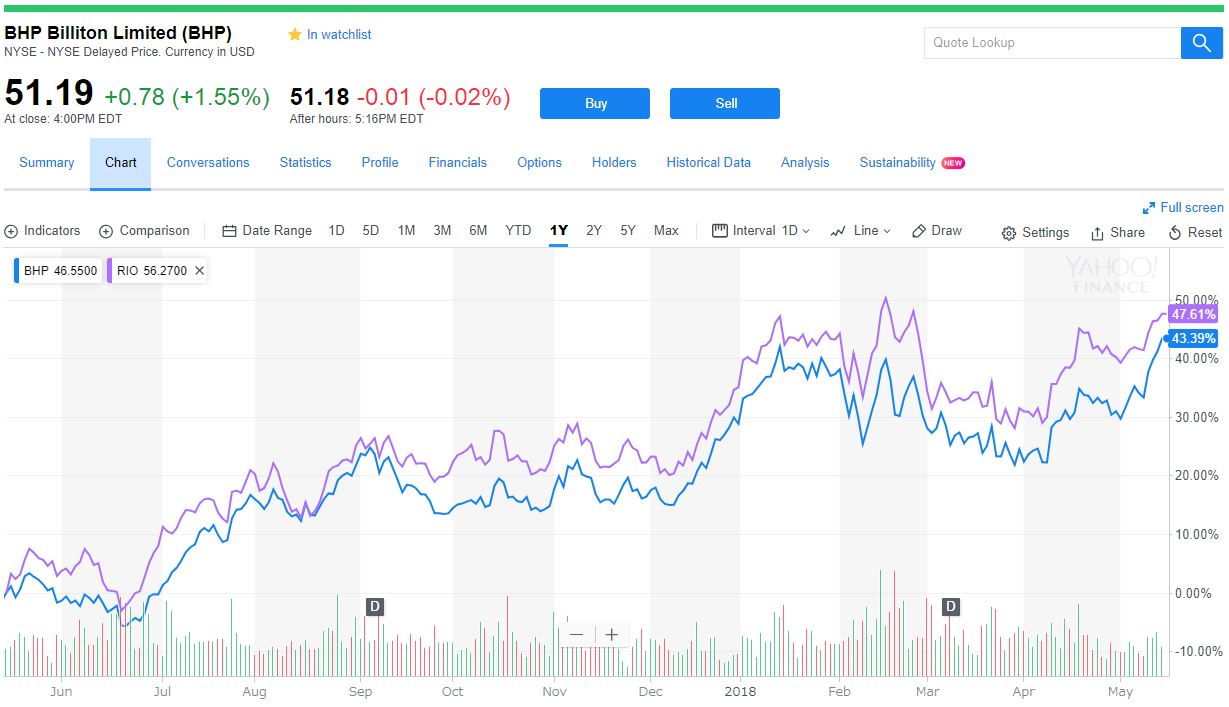Select the 6M range
Screen dimensions: 1229x707
478,231
